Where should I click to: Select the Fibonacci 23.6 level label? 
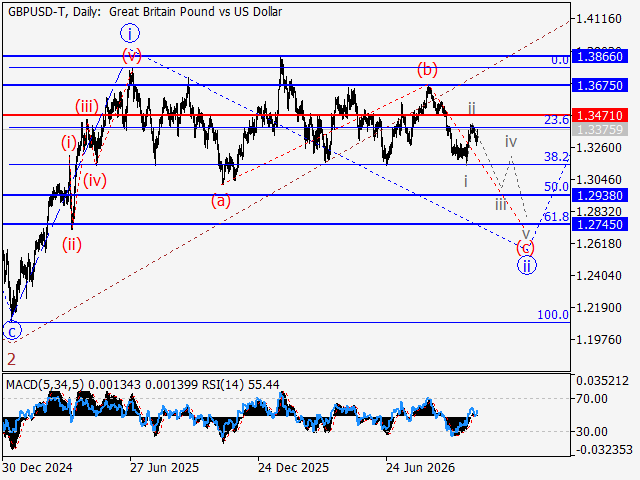556,120
